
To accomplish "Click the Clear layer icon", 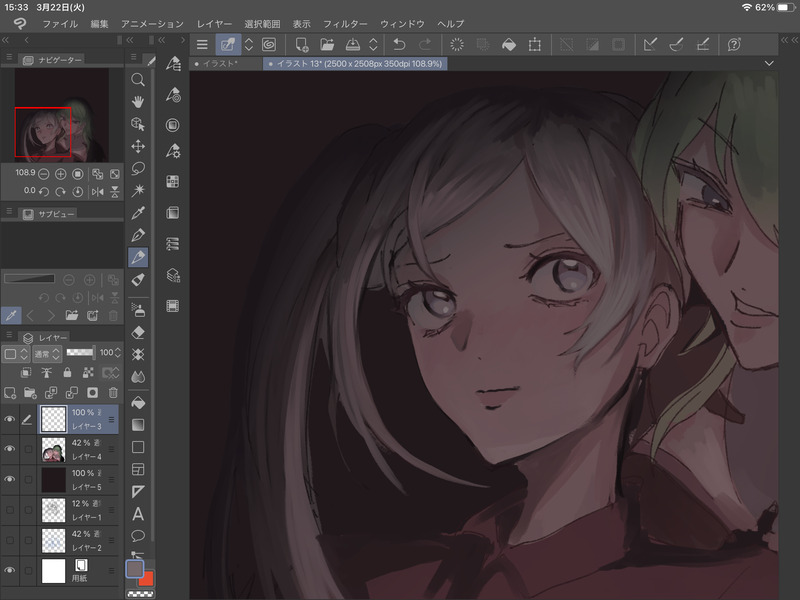I will coord(457,45).
